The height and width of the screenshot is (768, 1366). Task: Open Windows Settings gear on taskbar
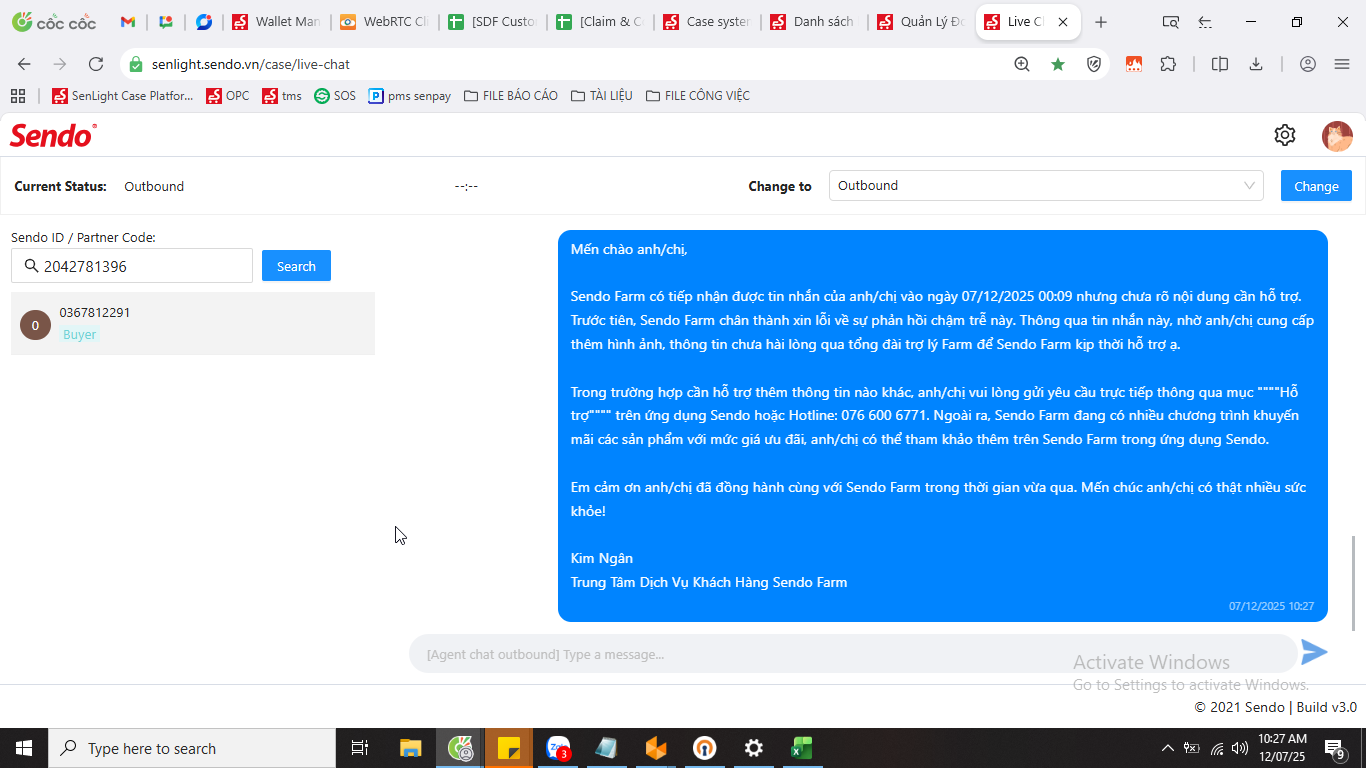point(754,748)
